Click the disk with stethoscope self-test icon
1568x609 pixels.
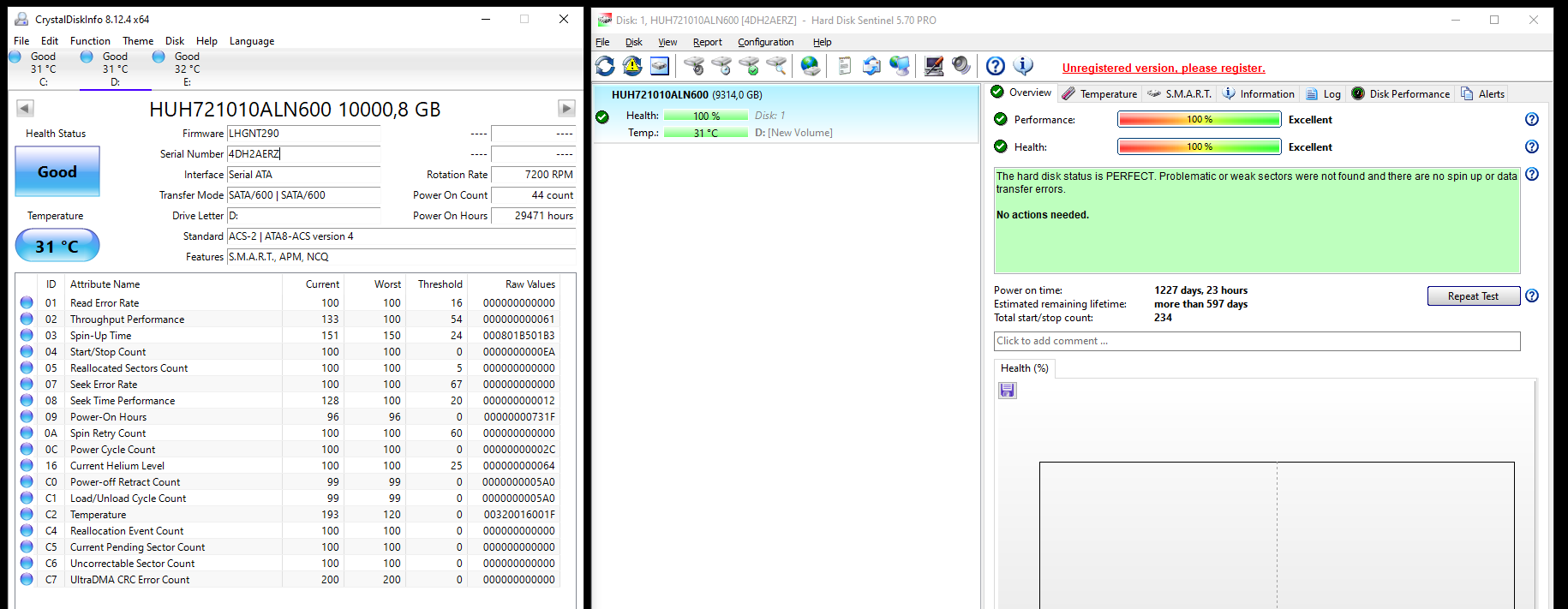(x=694, y=65)
